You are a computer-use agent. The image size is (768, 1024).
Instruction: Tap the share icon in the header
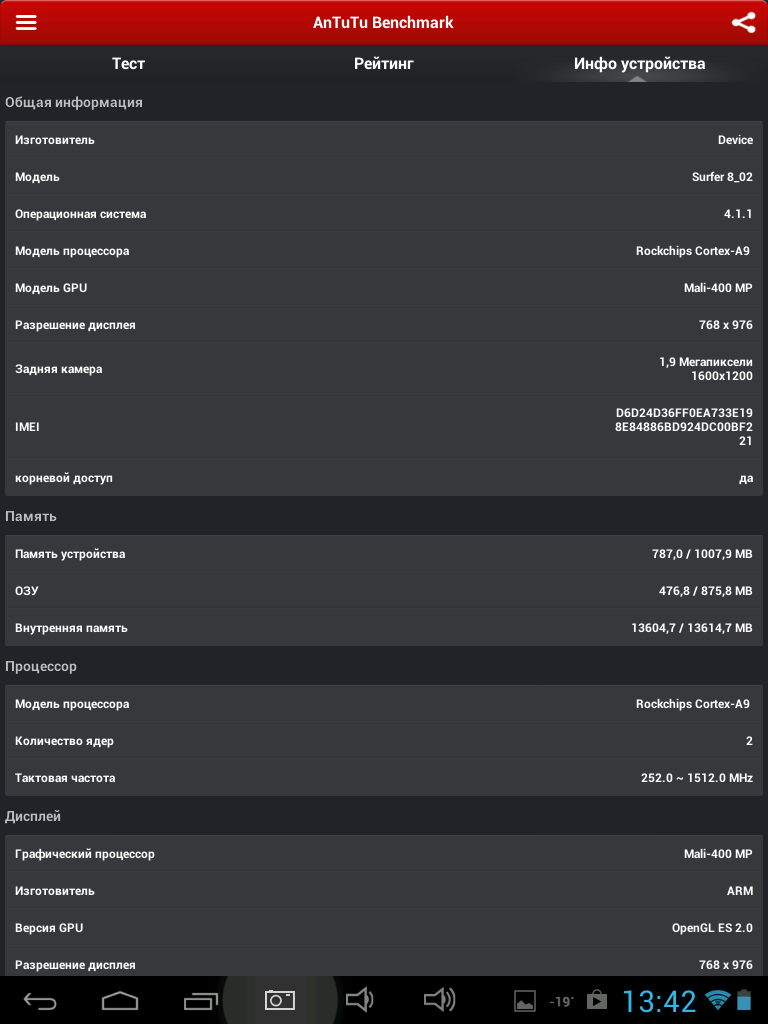[743, 22]
